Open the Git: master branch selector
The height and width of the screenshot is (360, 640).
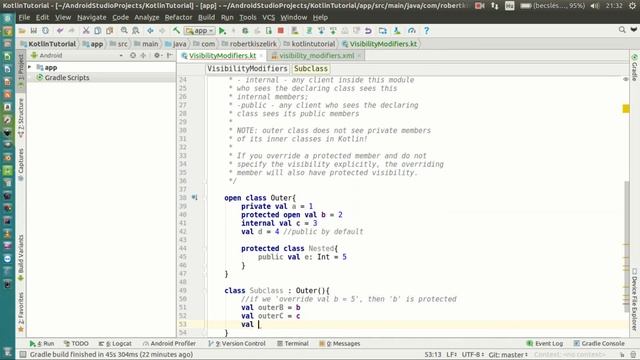pos(508,354)
